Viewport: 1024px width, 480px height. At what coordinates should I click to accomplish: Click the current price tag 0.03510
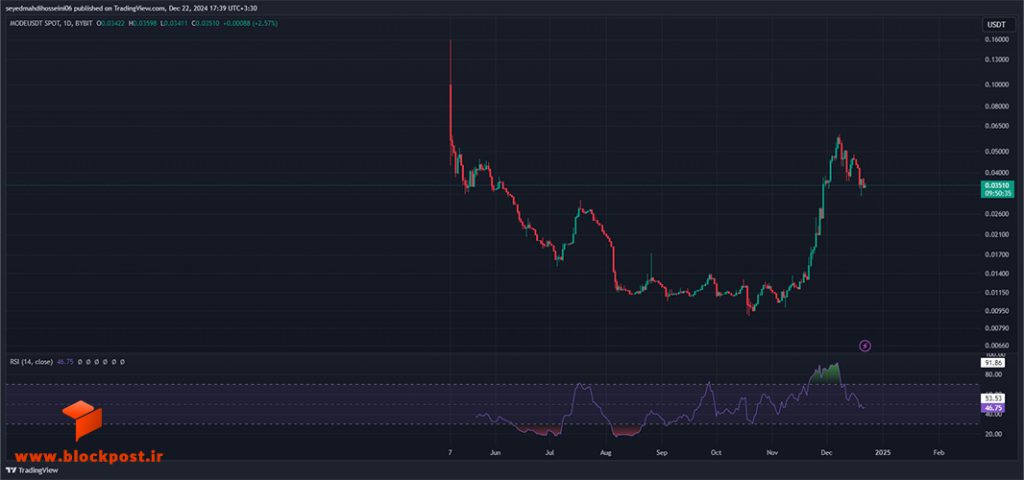click(997, 185)
